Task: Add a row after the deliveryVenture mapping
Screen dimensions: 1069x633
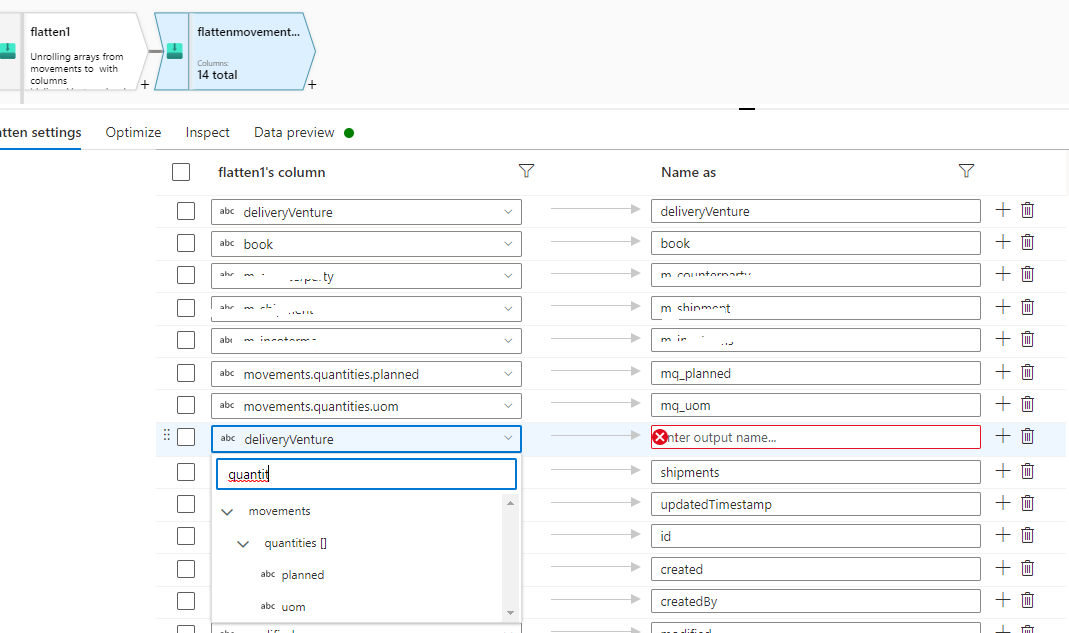Action: click(x=1002, y=210)
